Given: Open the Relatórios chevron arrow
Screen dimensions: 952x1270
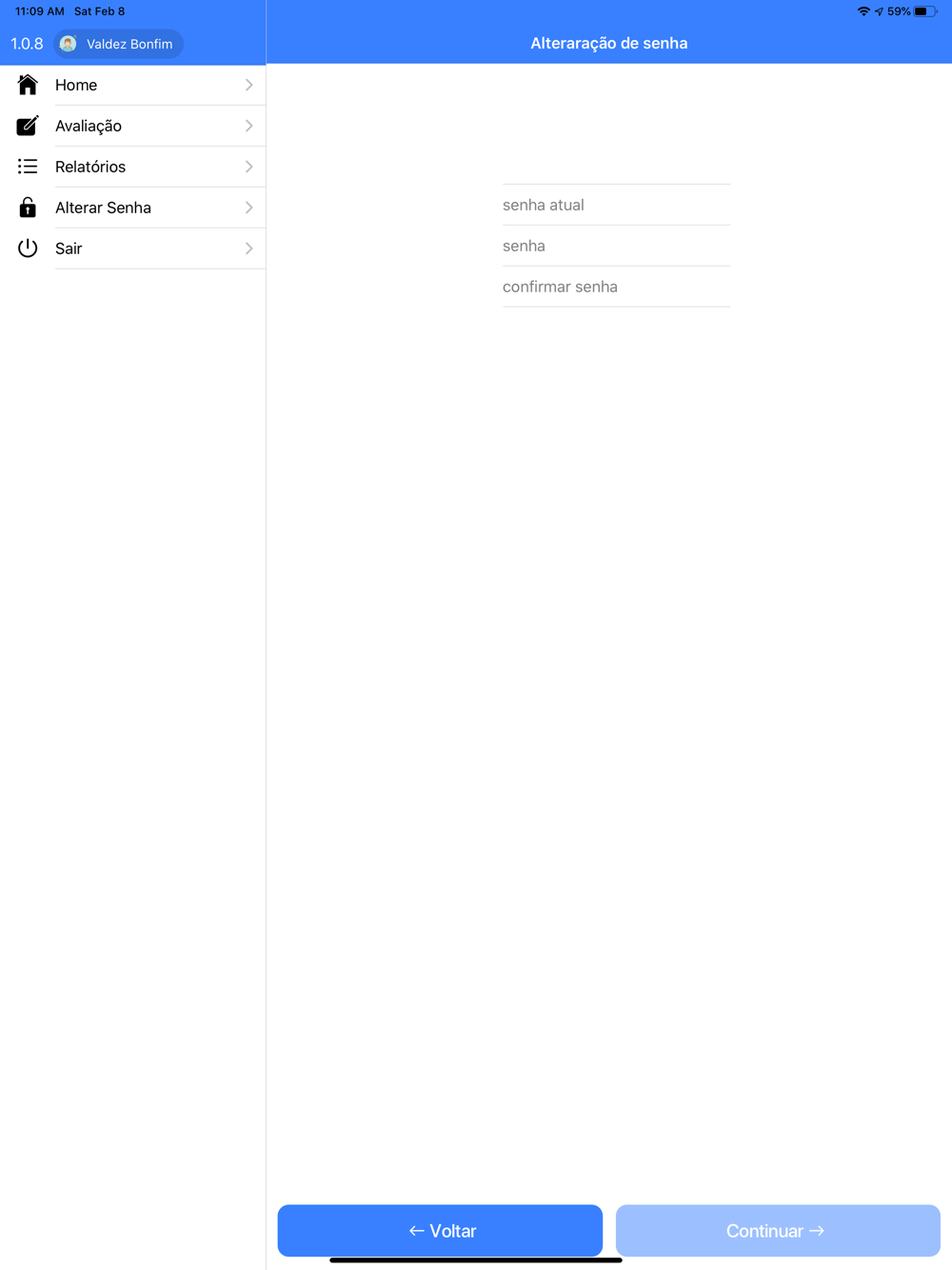Looking at the screenshot, I should 248,167.
